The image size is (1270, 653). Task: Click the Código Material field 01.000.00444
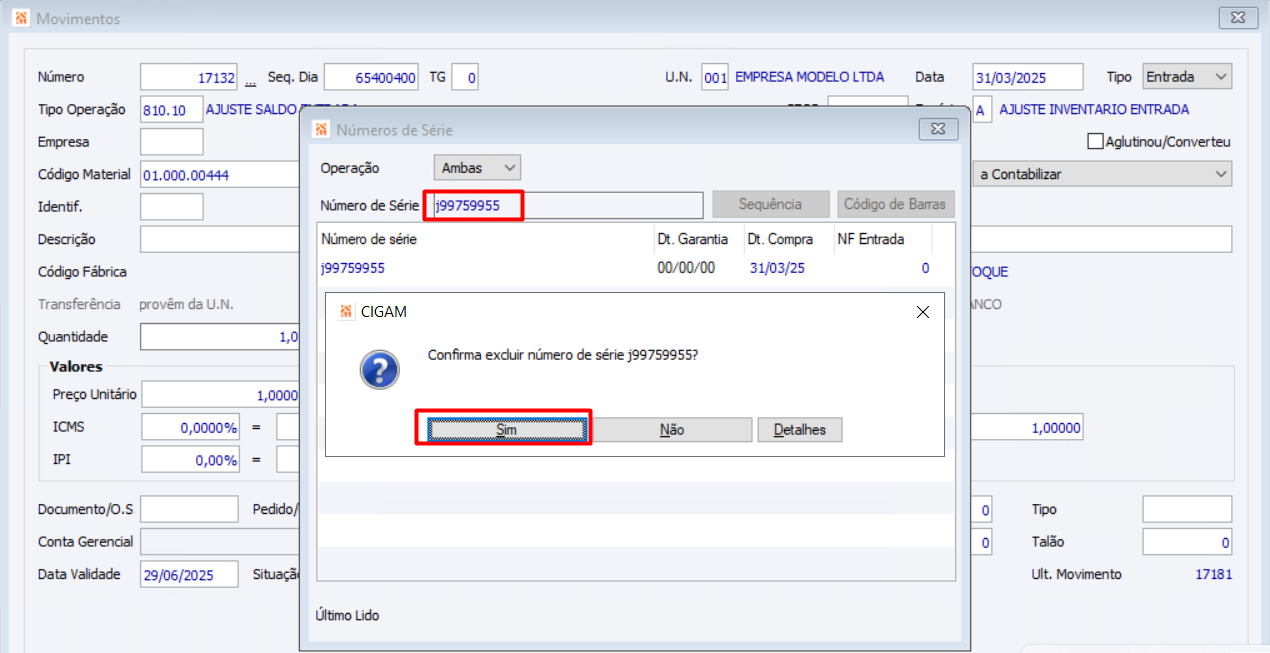point(220,174)
